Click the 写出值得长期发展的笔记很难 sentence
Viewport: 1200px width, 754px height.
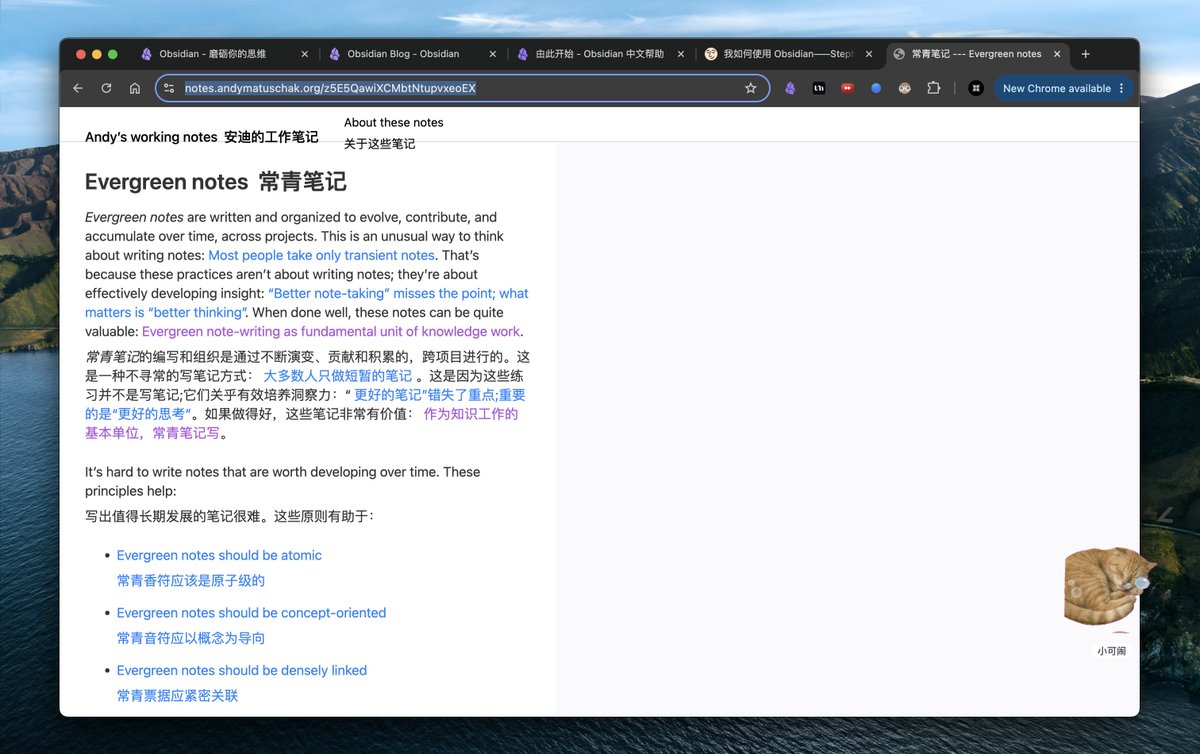[x=229, y=517]
